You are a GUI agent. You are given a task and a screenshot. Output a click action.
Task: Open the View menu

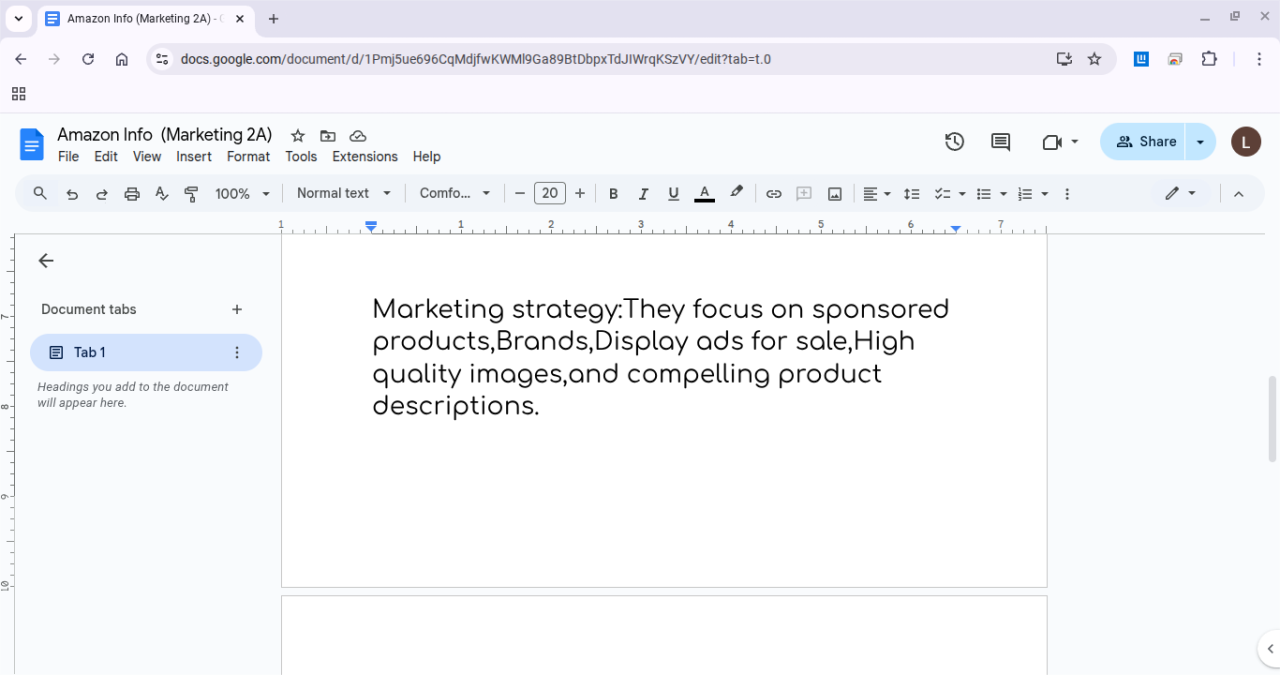(x=147, y=157)
